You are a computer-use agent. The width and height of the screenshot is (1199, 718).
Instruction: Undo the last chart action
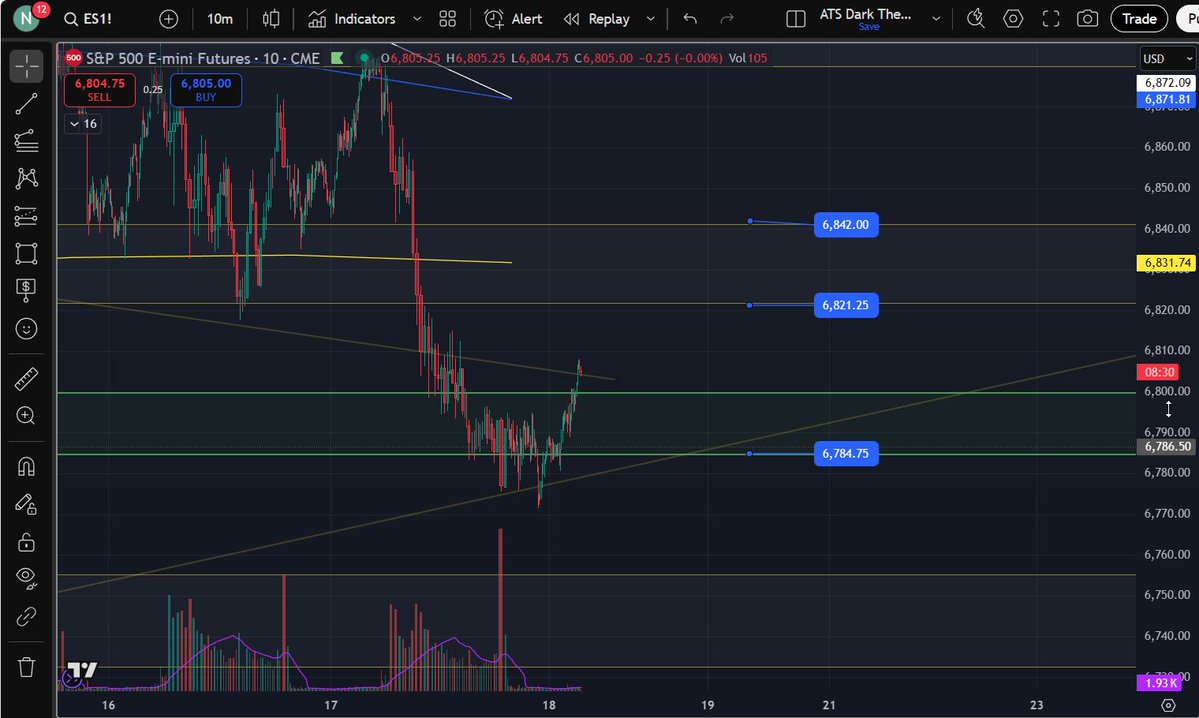coord(690,19)
